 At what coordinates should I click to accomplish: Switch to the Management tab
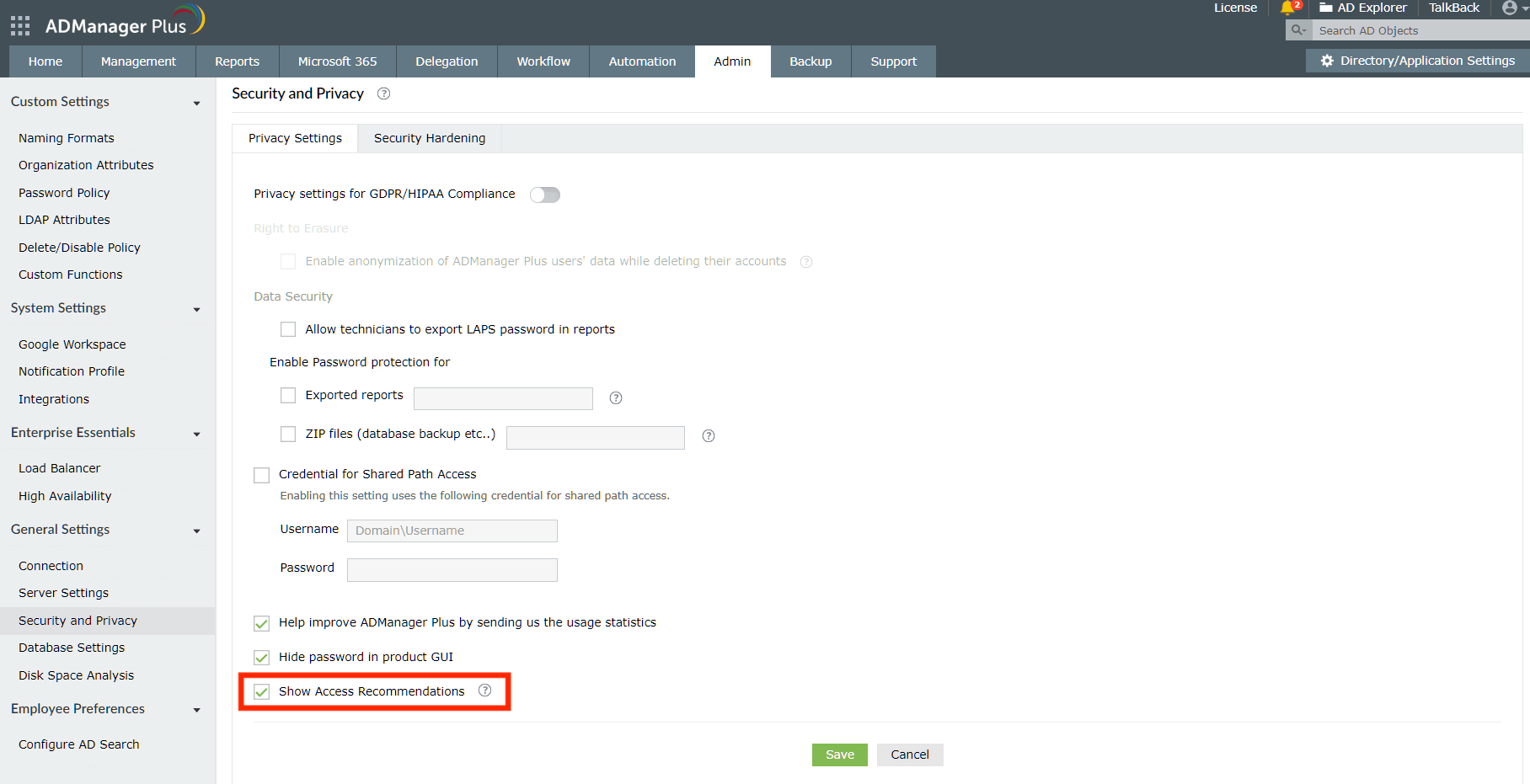[x=139, y=61]
